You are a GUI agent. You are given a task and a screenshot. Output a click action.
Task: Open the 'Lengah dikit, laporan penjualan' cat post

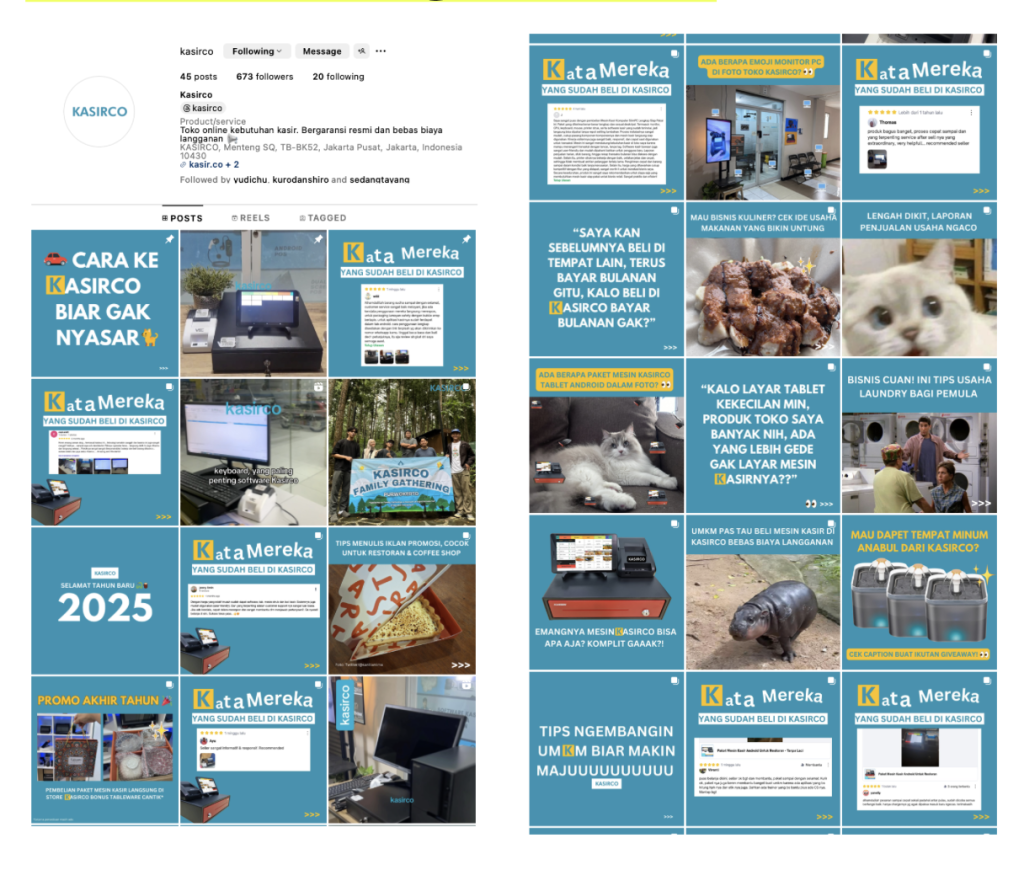click(x=920, y=279)
